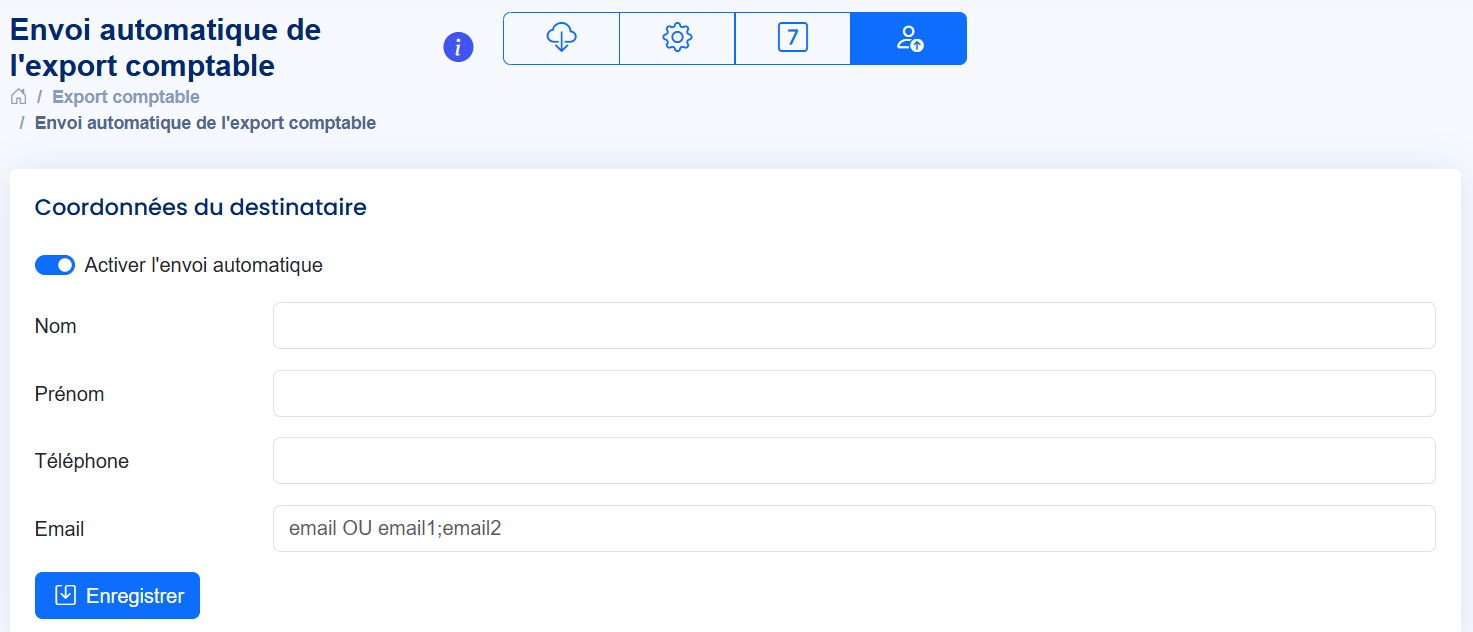The image size is (1473, 632).
Task: Go to home via breadcrumb house icon
Action: pos(18,97)
